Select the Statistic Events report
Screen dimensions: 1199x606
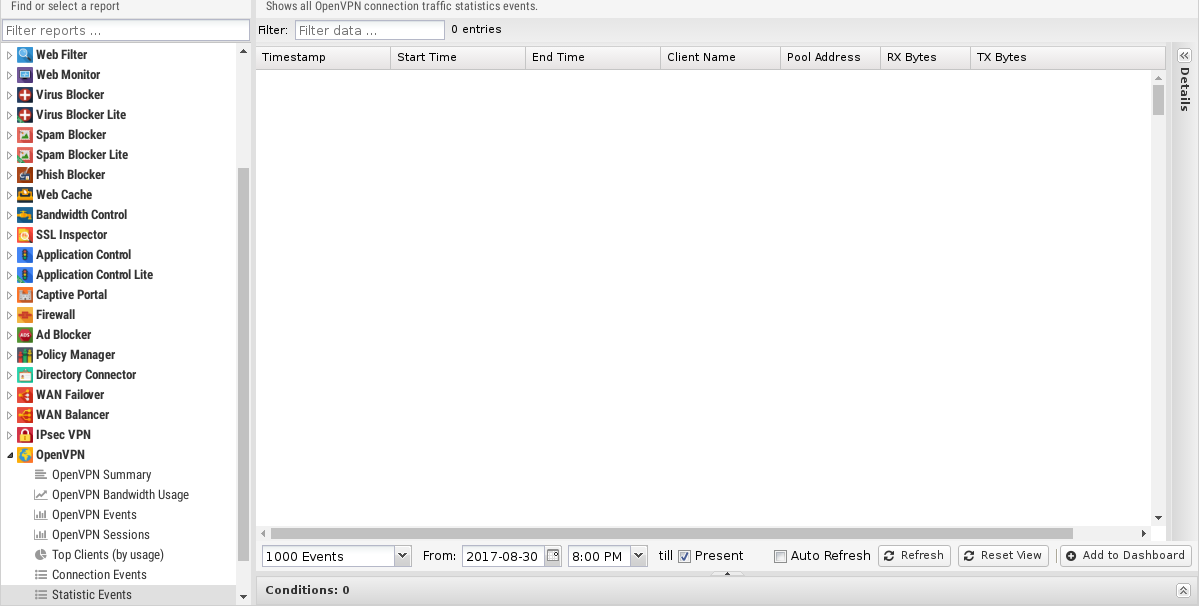click(91, 595)
